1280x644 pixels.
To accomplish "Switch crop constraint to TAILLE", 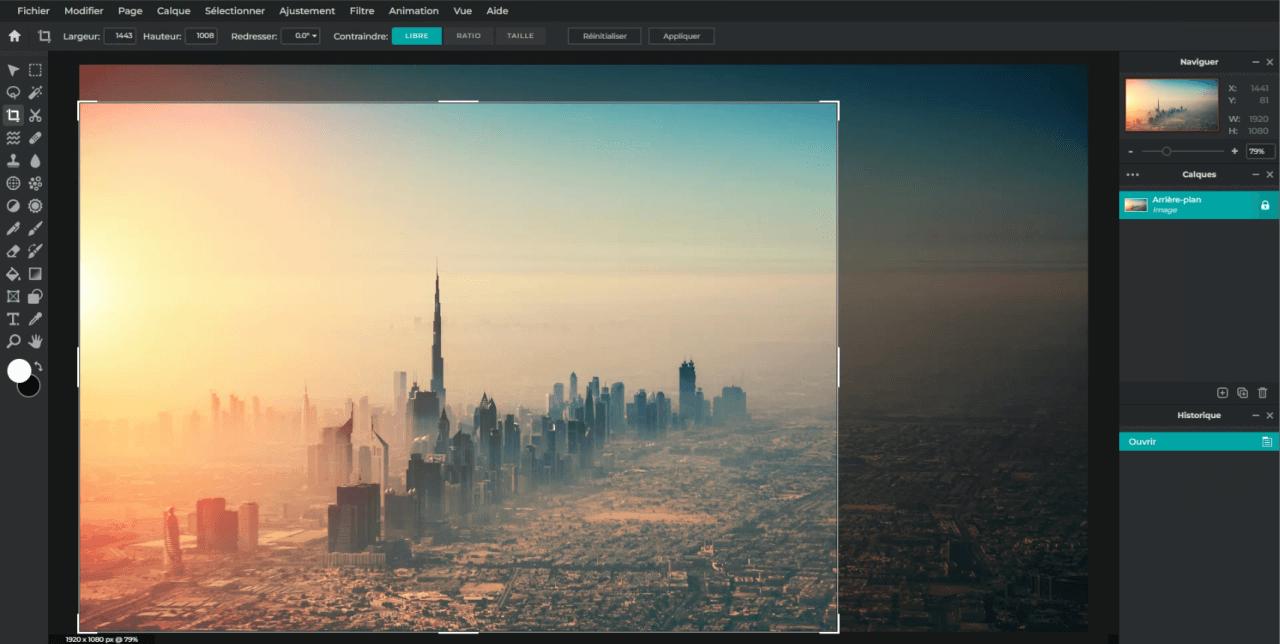I will coord(520,36).
